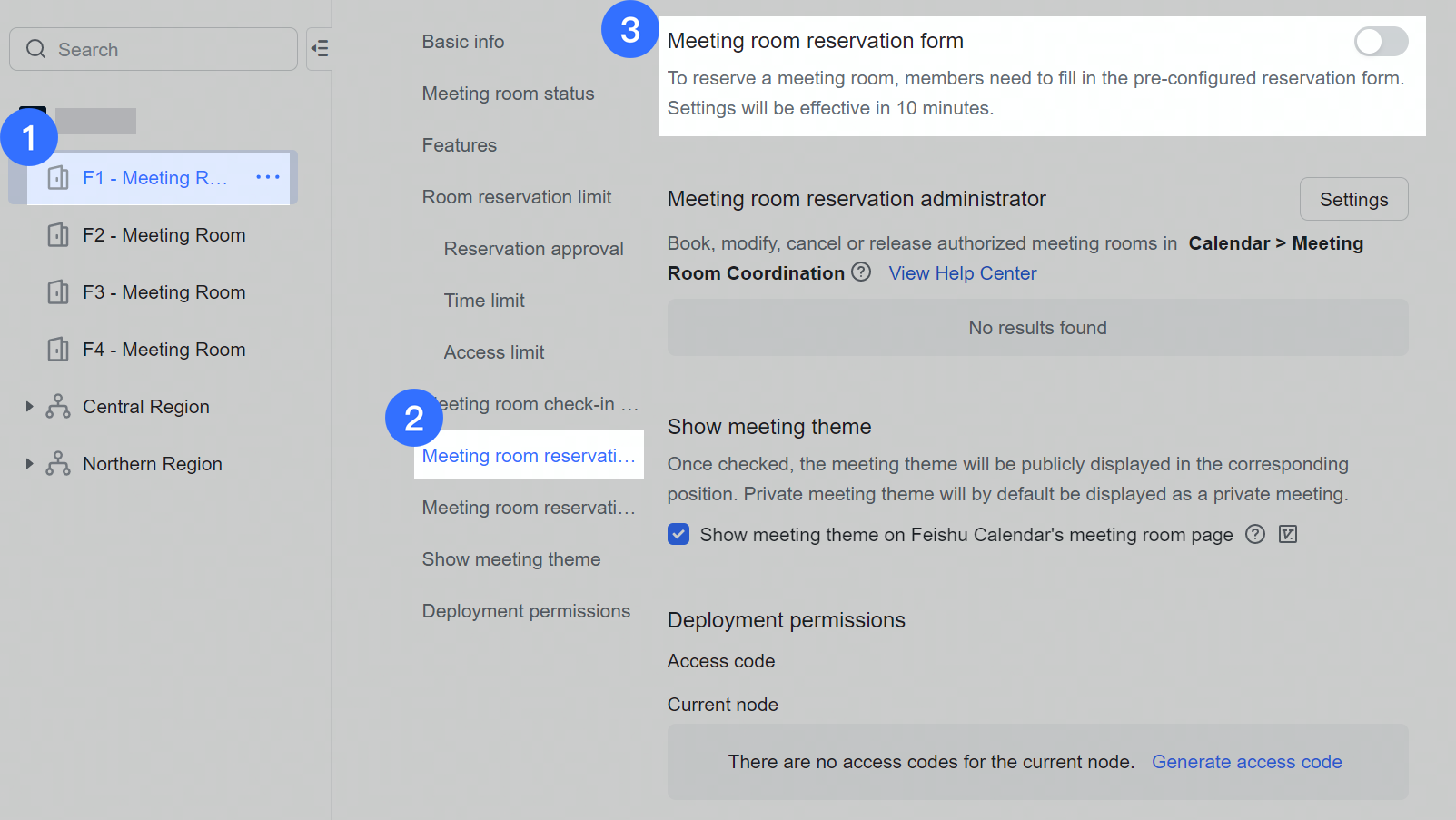Enable the Meeting room reservation form toggle
This screenshot has height=820, width=1456.
tap(1381, 42)
